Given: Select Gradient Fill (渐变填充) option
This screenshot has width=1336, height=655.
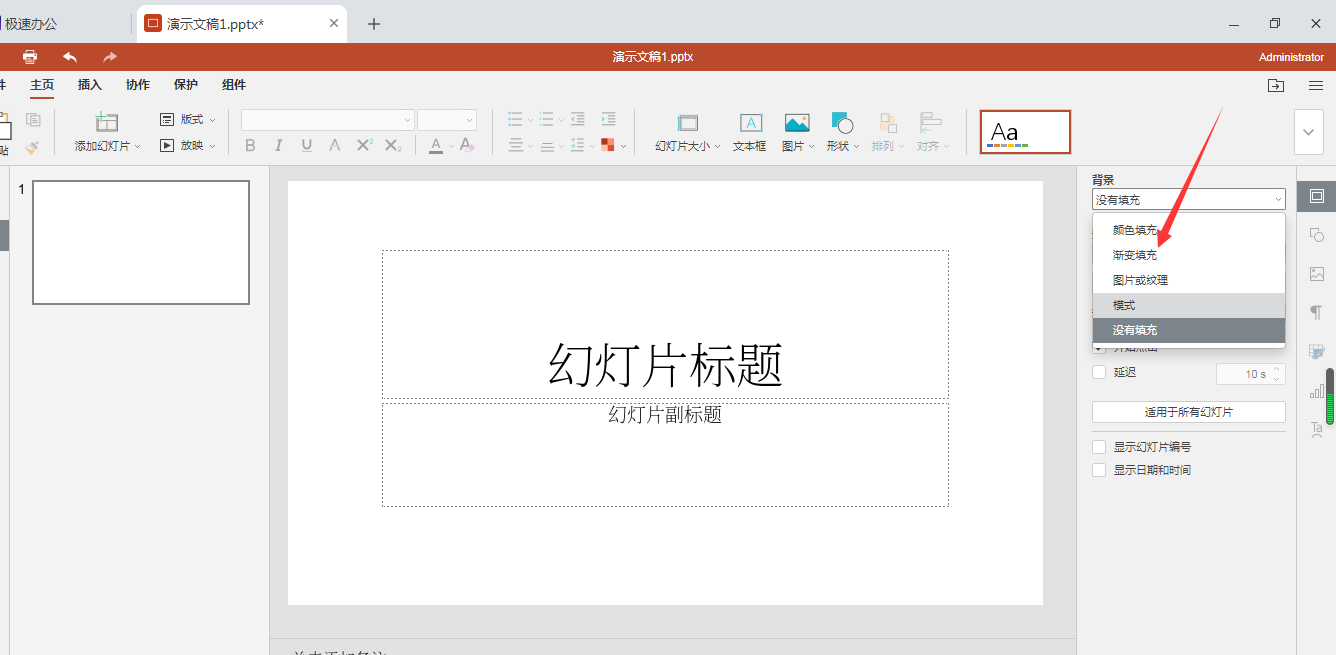Looking at the screenshot, I should (1188, 255).
